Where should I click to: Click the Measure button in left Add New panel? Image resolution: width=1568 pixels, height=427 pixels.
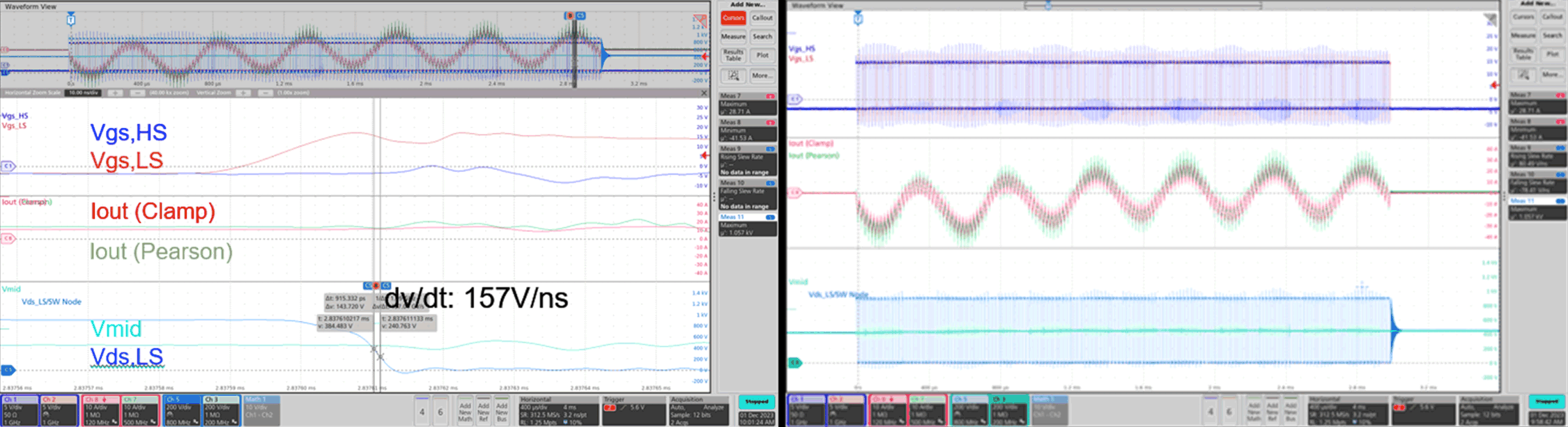pos(733,36)
